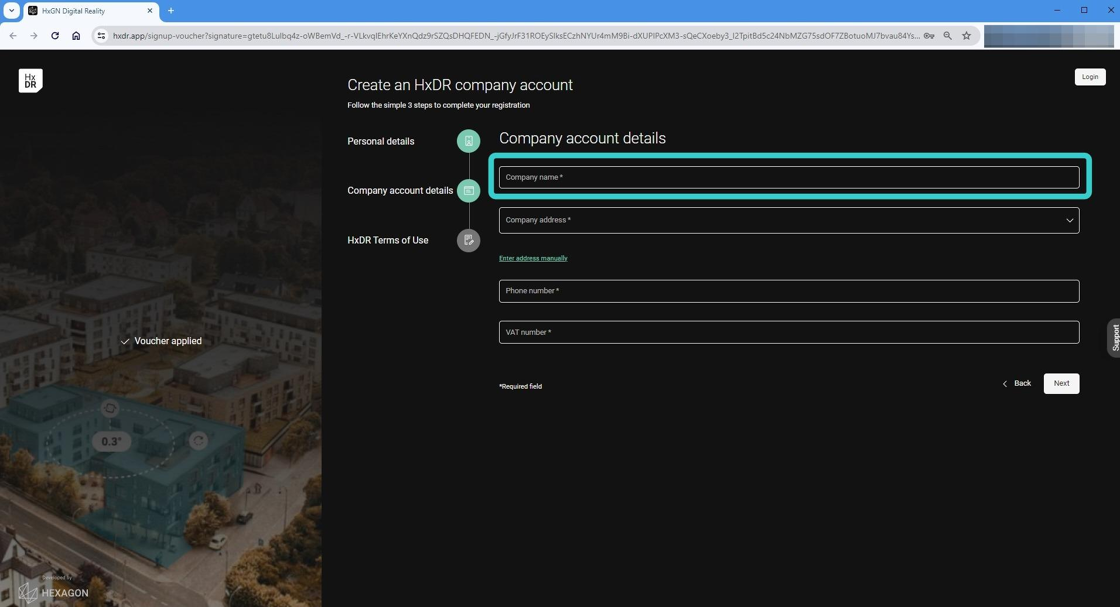The image size is (1120, 607).
Task: Focus the Phone number field
Action: pyautogui.click(x=789, y=291)
